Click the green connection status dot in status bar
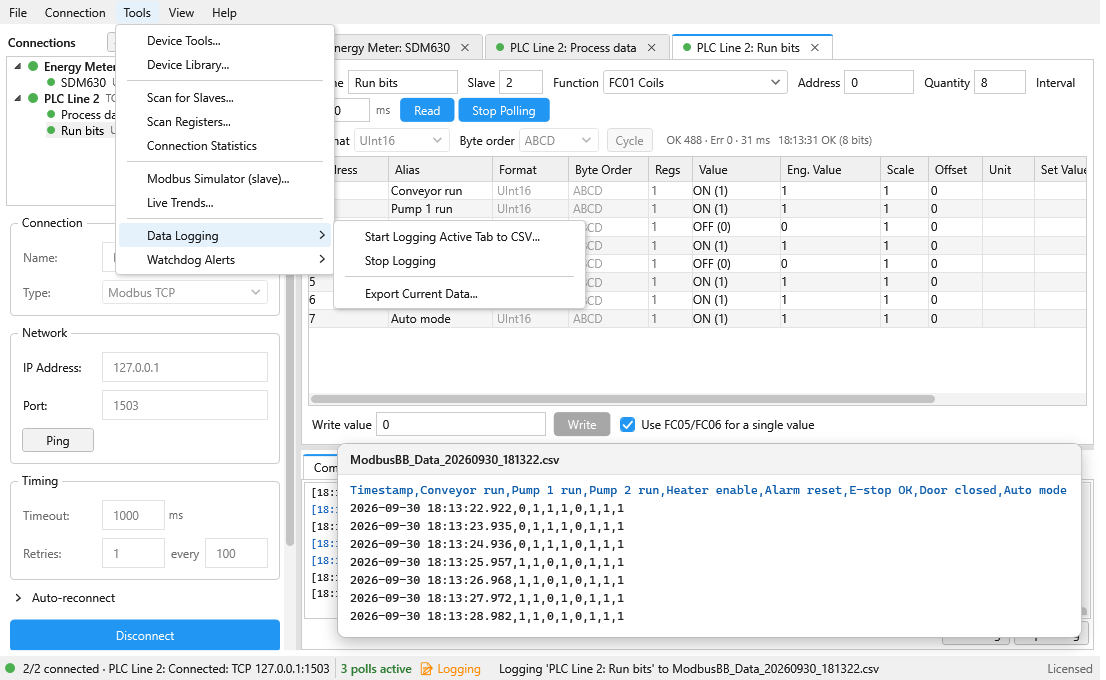The width and height of the screenshot is (1106, 680). (x=11, y=669)
